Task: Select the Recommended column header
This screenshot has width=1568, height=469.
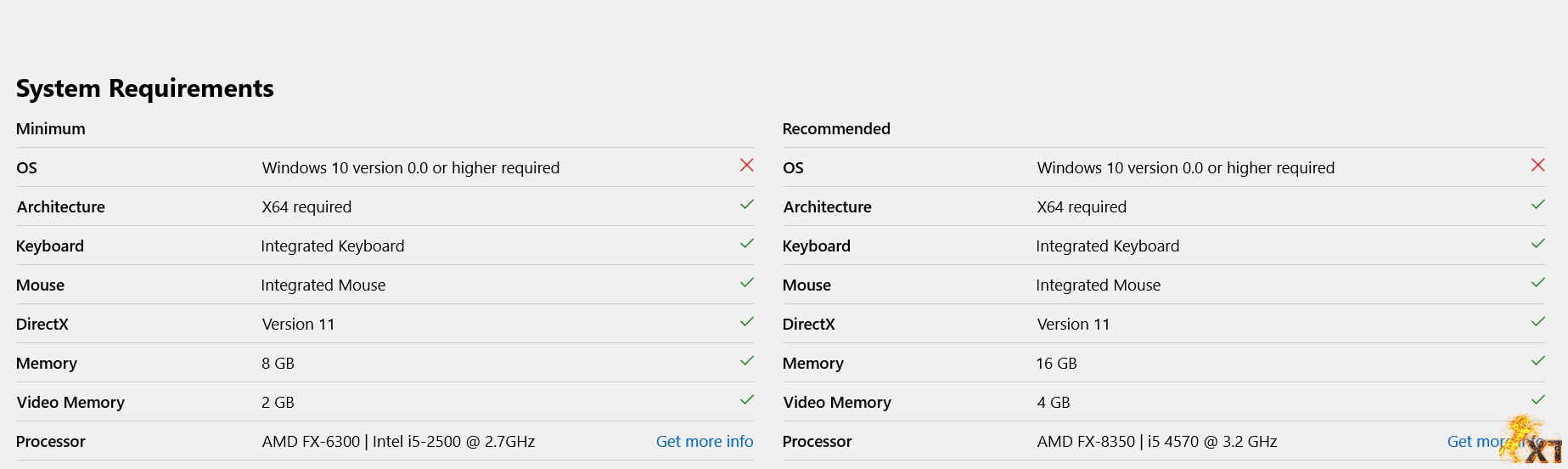Action: [835, 129]
